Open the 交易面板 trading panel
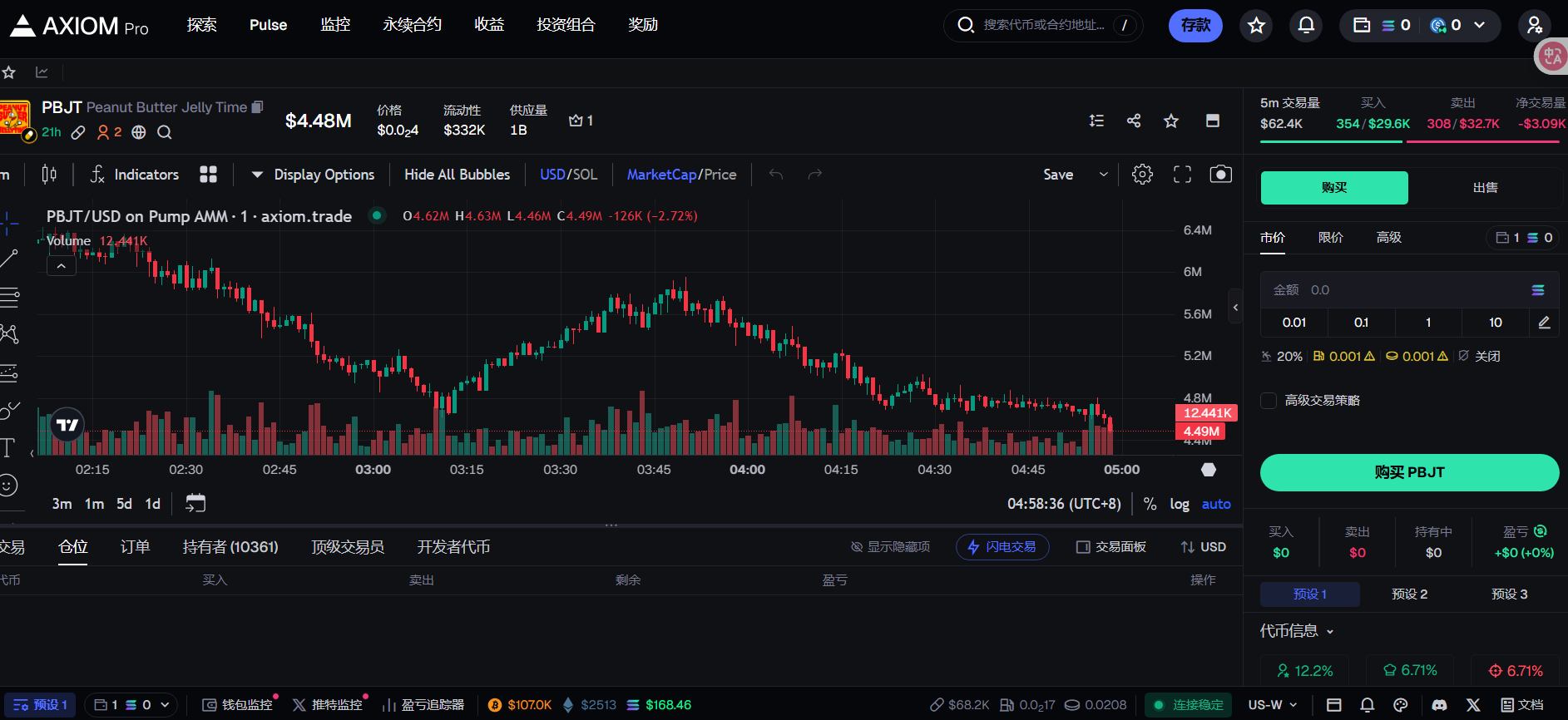 click(x=1111, y=547)
